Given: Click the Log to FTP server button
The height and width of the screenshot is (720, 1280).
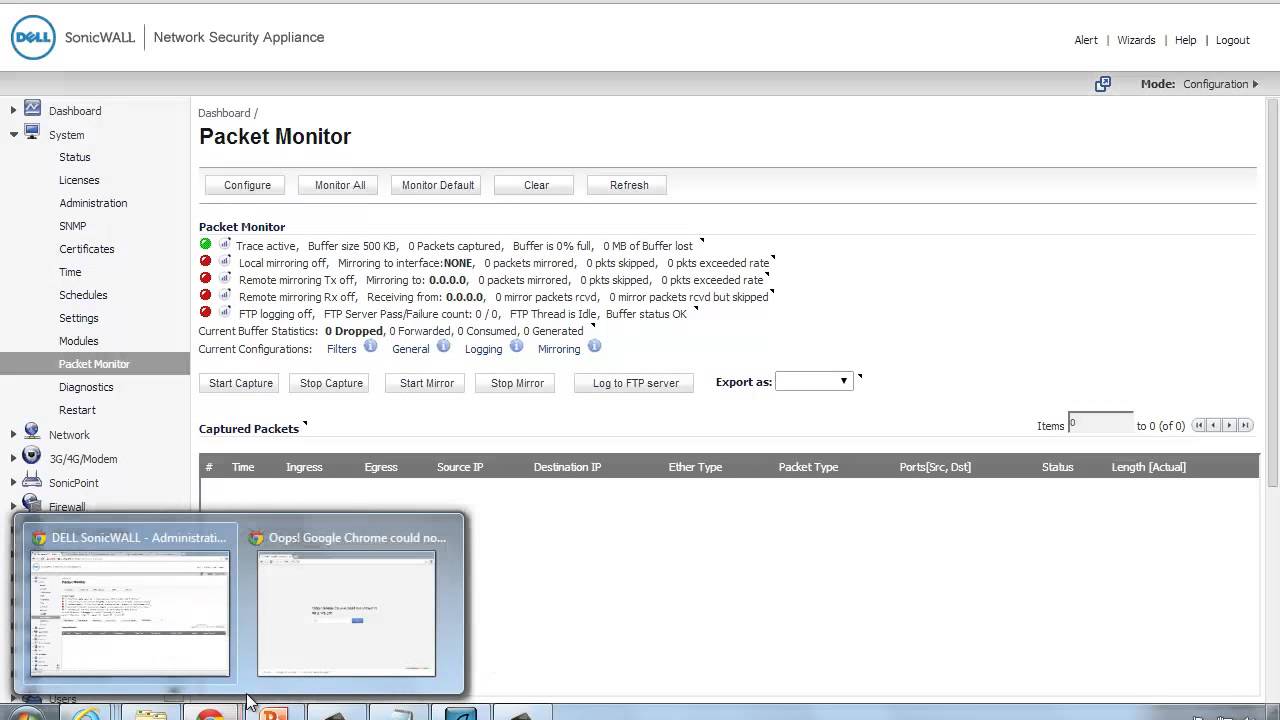Looking at the screenshot, I should (636, 383).
